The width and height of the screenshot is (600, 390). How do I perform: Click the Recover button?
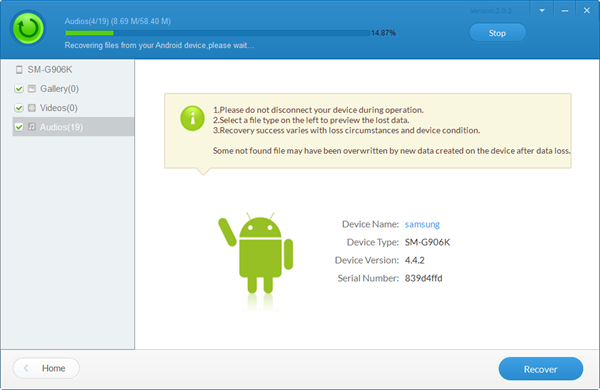(x=541, y=369)
